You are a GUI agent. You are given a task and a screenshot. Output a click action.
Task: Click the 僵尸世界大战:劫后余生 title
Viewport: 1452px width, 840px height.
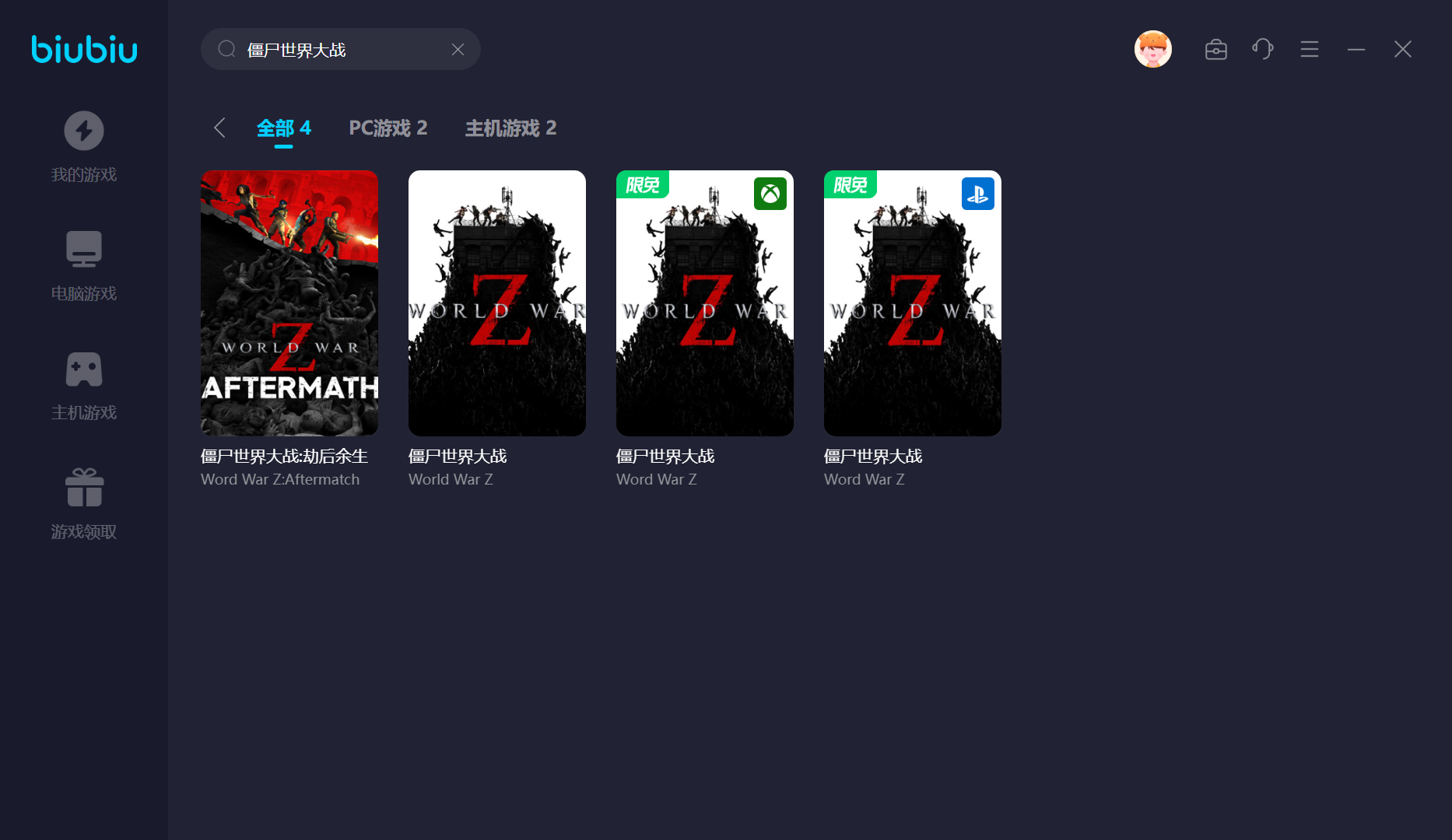point(284,457)
